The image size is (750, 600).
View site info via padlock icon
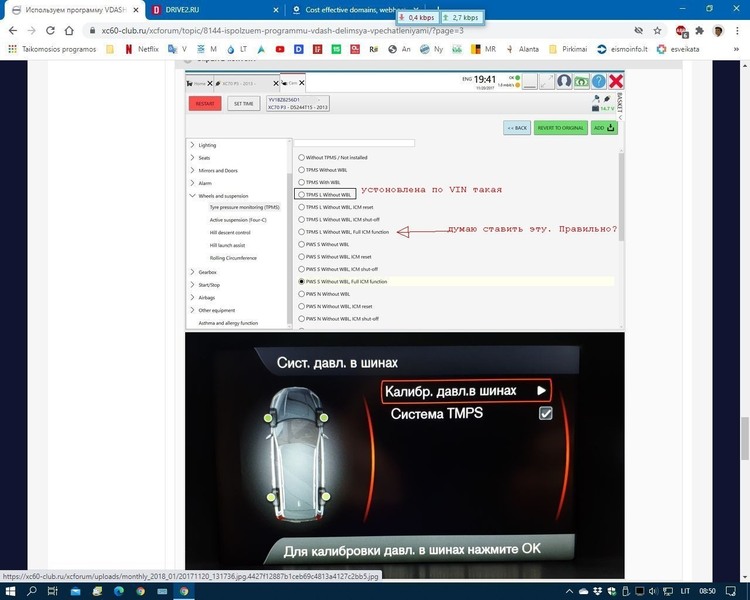92,31
